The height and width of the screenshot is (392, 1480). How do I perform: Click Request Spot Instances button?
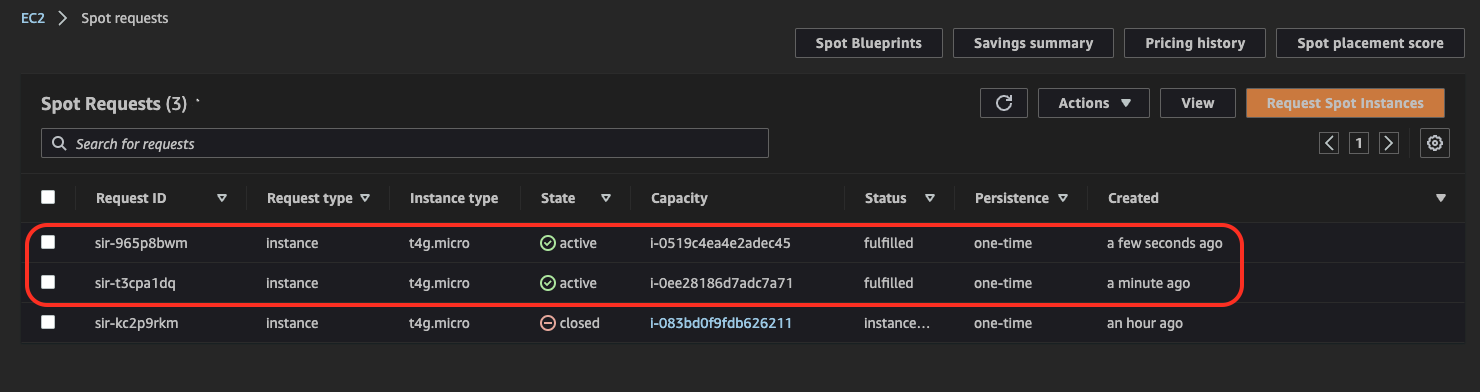coord(1345,103)
